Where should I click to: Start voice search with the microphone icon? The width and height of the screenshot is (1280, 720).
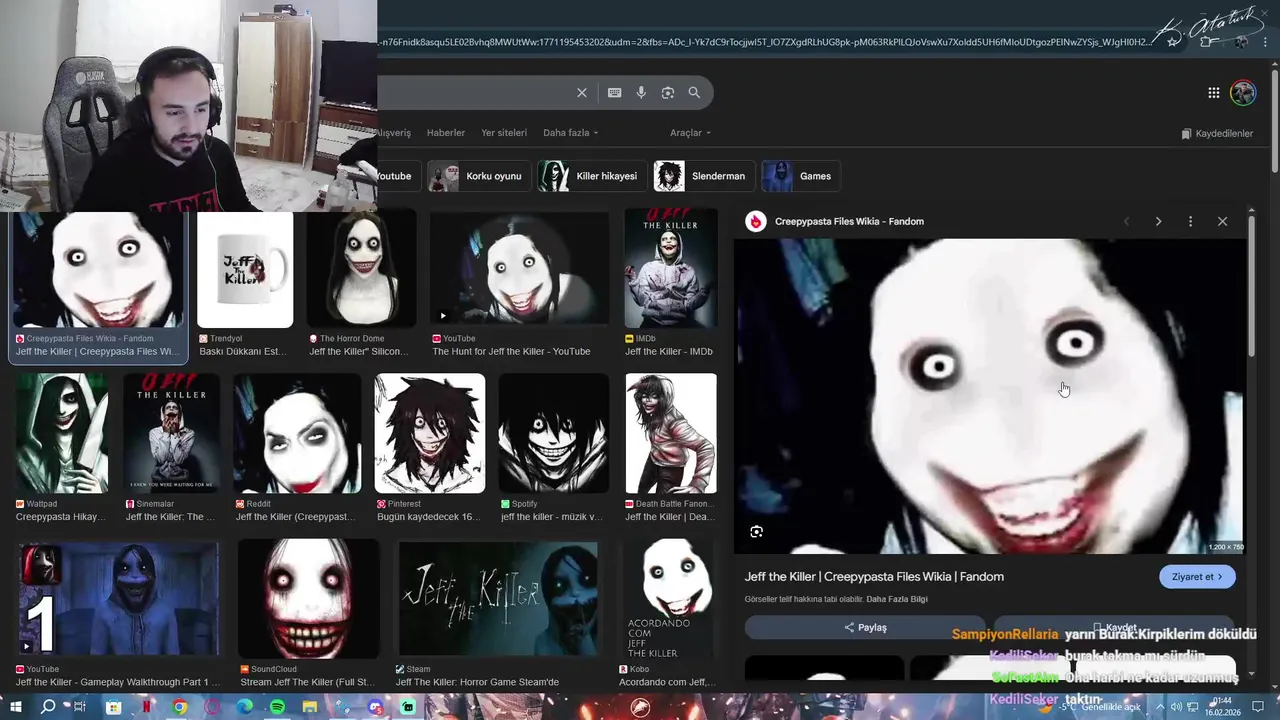coord(641,93)
